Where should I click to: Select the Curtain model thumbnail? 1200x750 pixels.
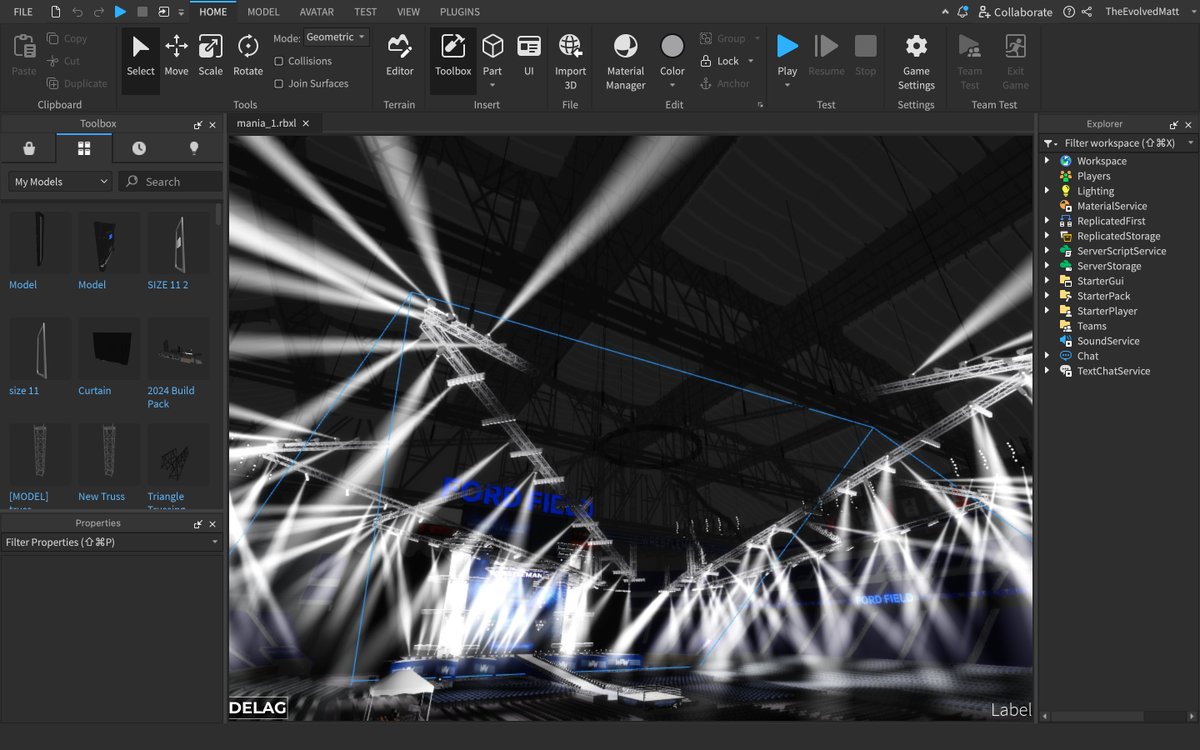109,349
